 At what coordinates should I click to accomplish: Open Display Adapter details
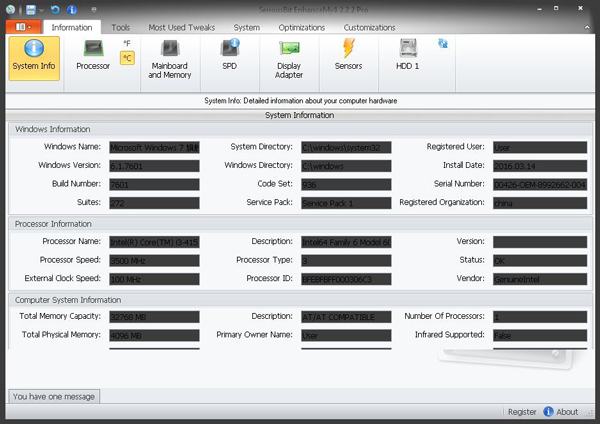[x=289, y=60]
